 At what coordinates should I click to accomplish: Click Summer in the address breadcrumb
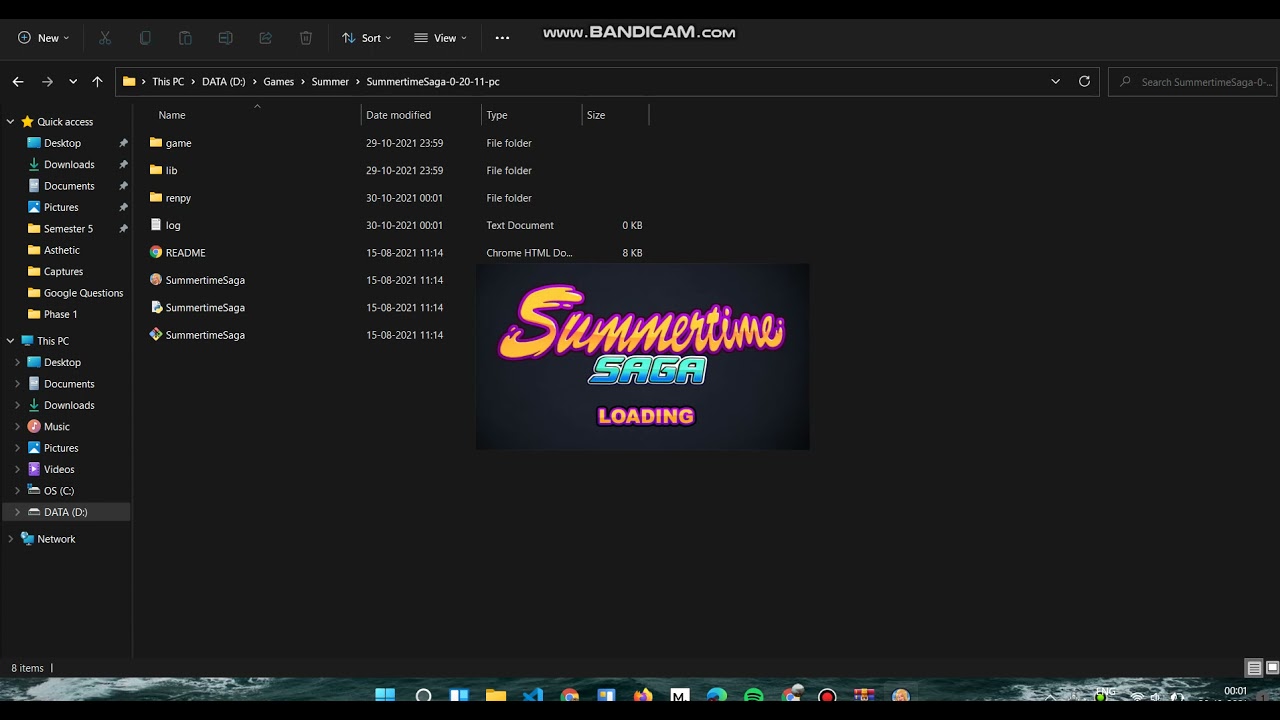pos(330,82)
